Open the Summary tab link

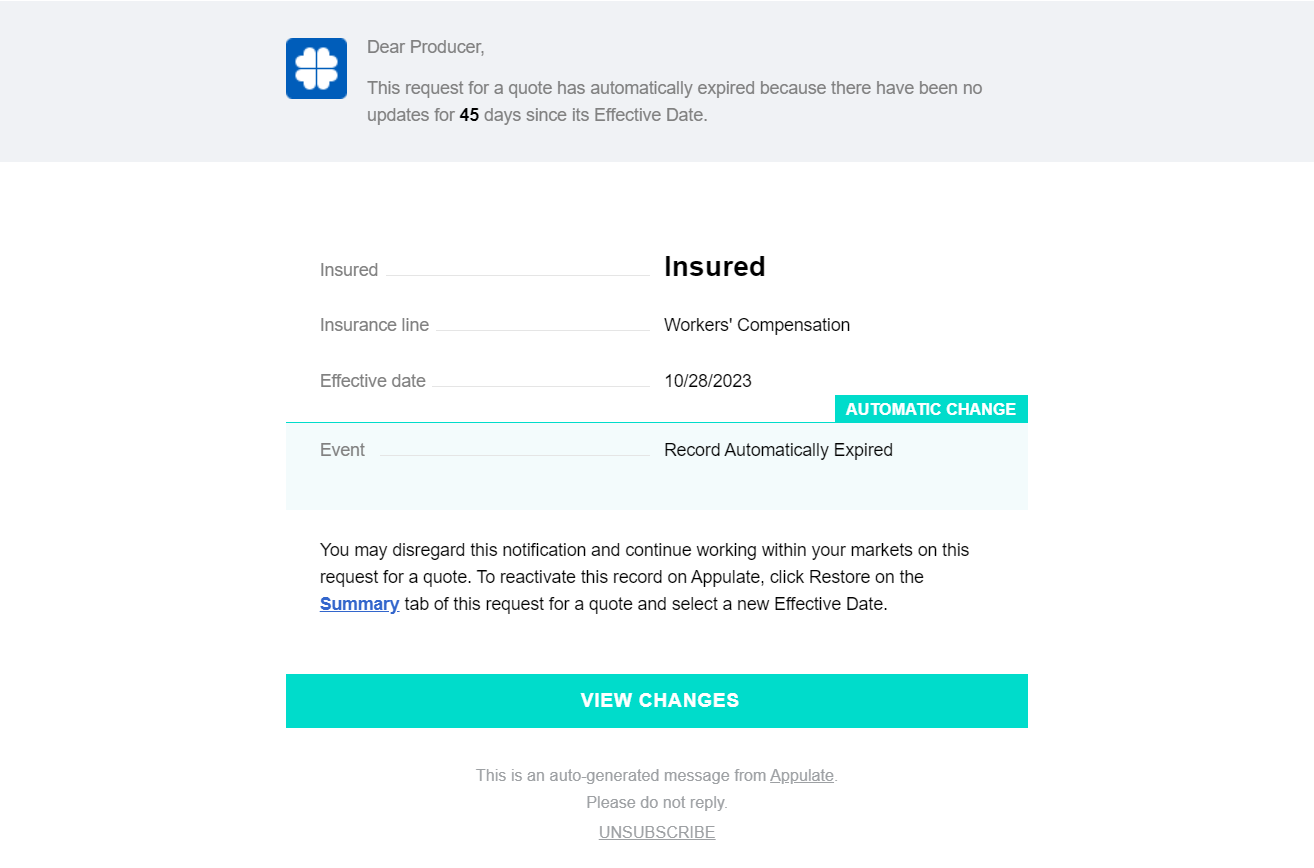click(x=359, y=603)
